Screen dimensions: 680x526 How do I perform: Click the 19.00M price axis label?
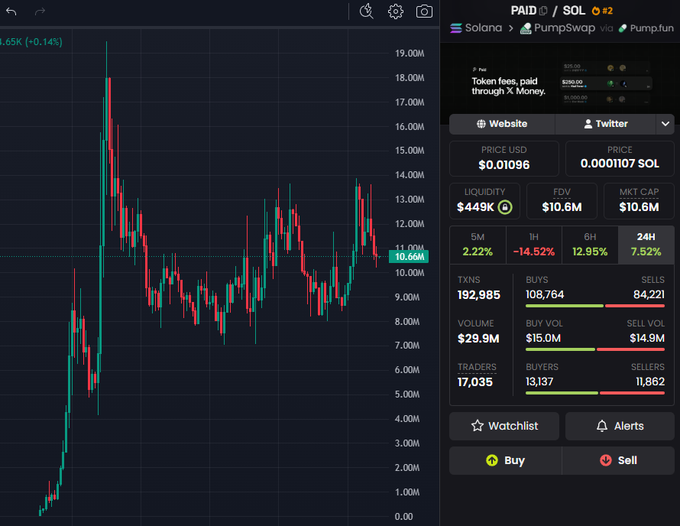(x=409, y=53)
